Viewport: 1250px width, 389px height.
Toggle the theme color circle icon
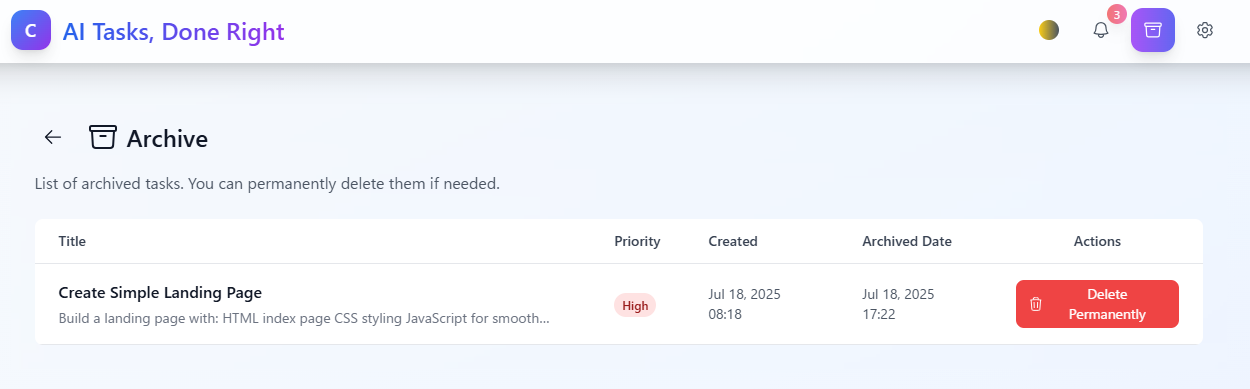click(1049, 30)
